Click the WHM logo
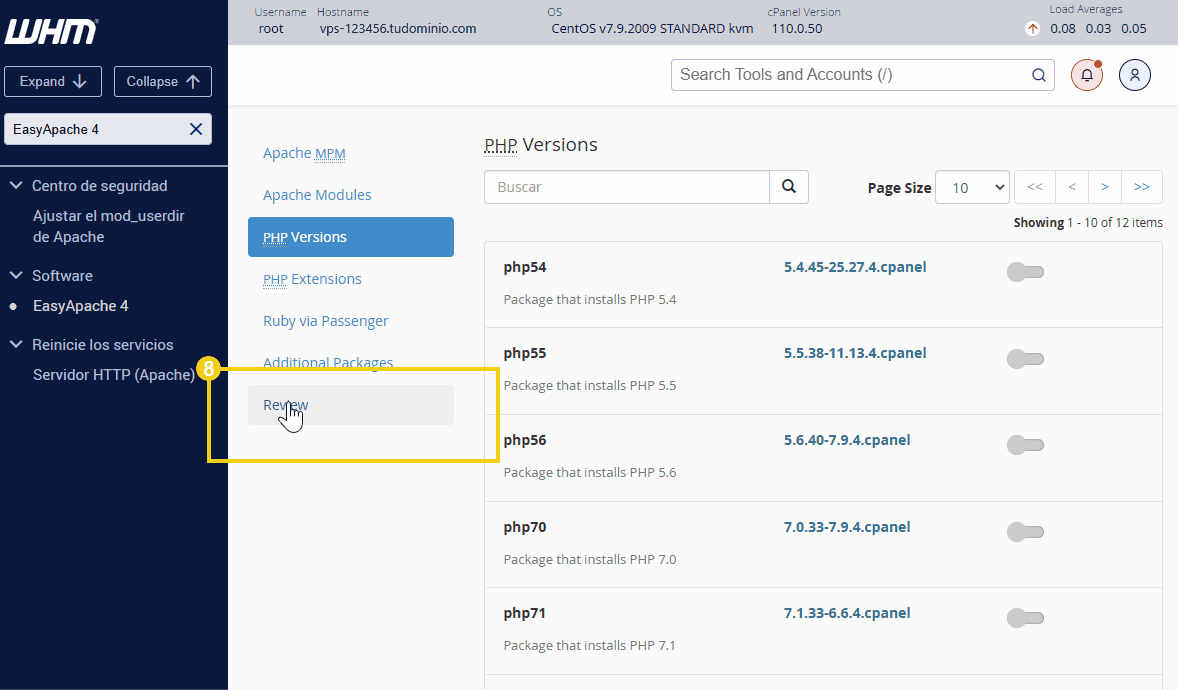The height and width of the screenshot is (690, 1178). pos(51,32)
